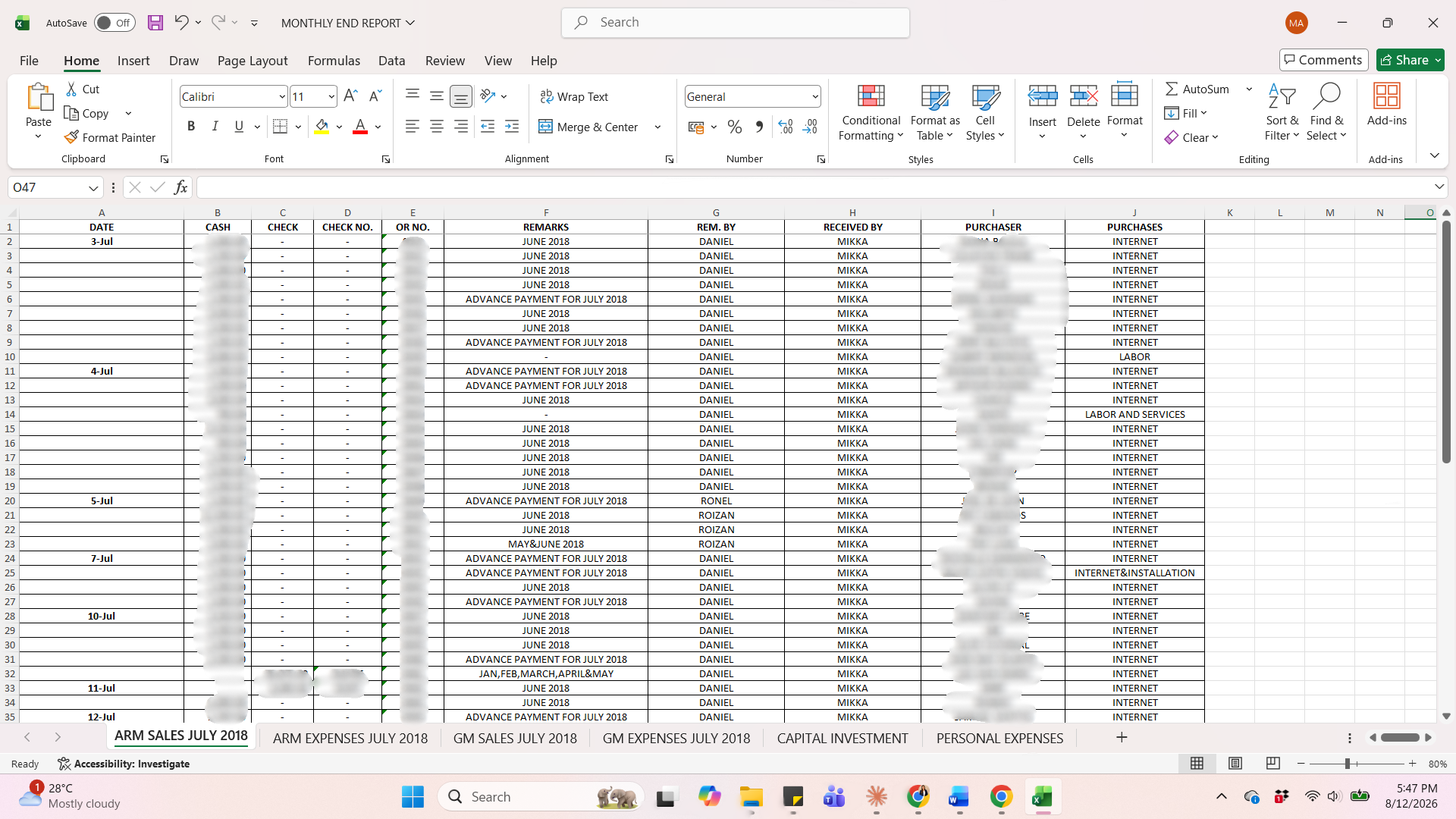This screenshot has width=1456, height=819.
Task: Click Accessibility: Investigate in status bar
Action: (x=124, y=764)
